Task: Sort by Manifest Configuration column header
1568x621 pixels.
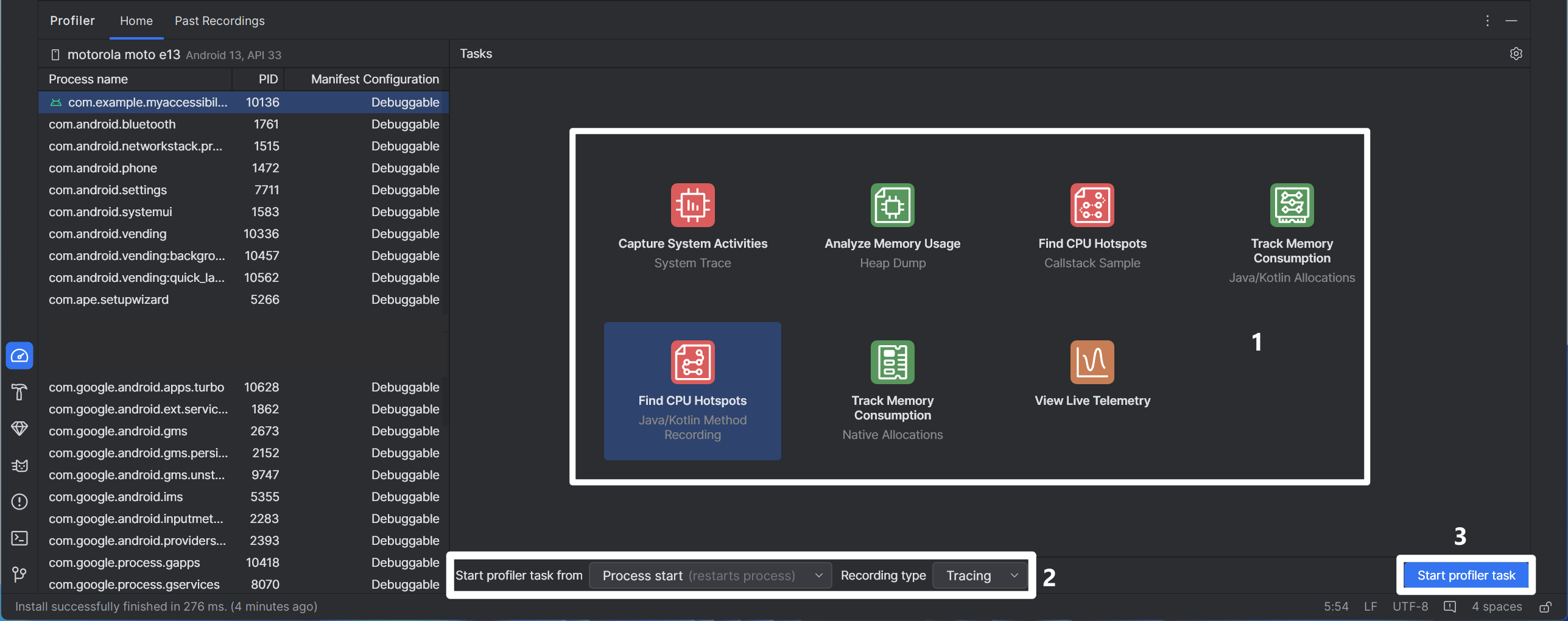Action: (x=367, y=79)
